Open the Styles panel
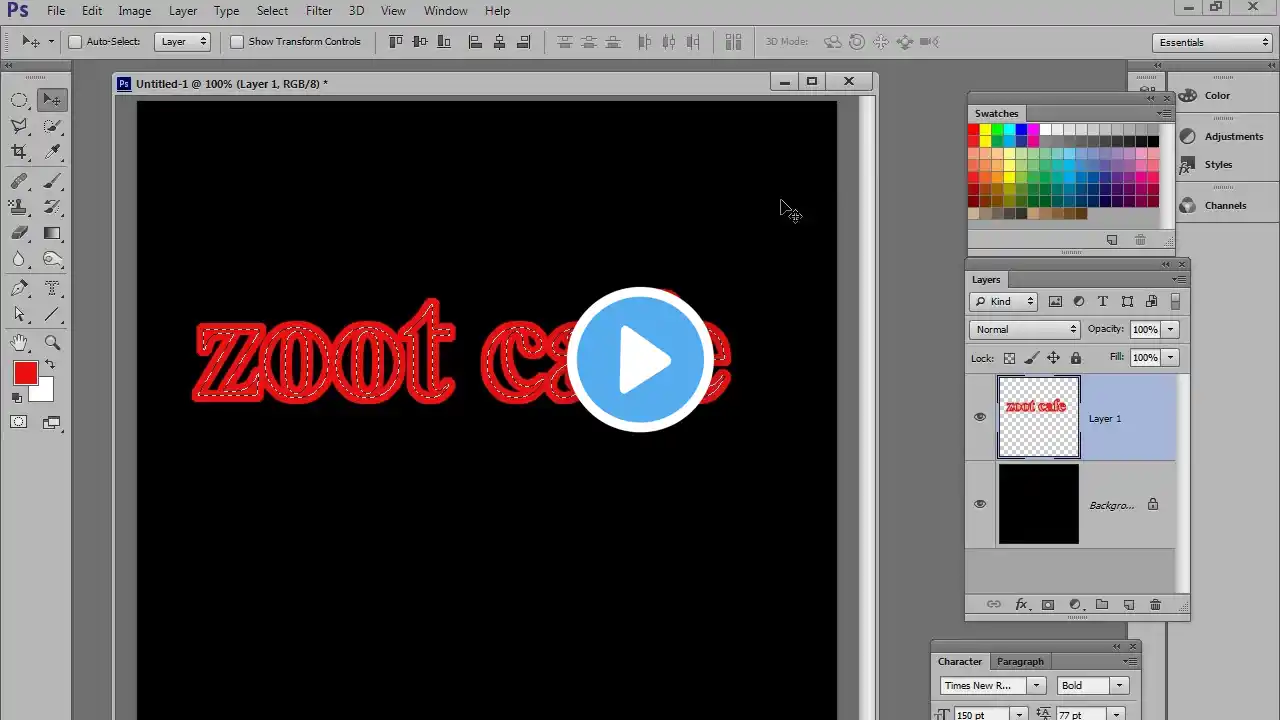This screenshot has width=1280, height=720. 1206,164
